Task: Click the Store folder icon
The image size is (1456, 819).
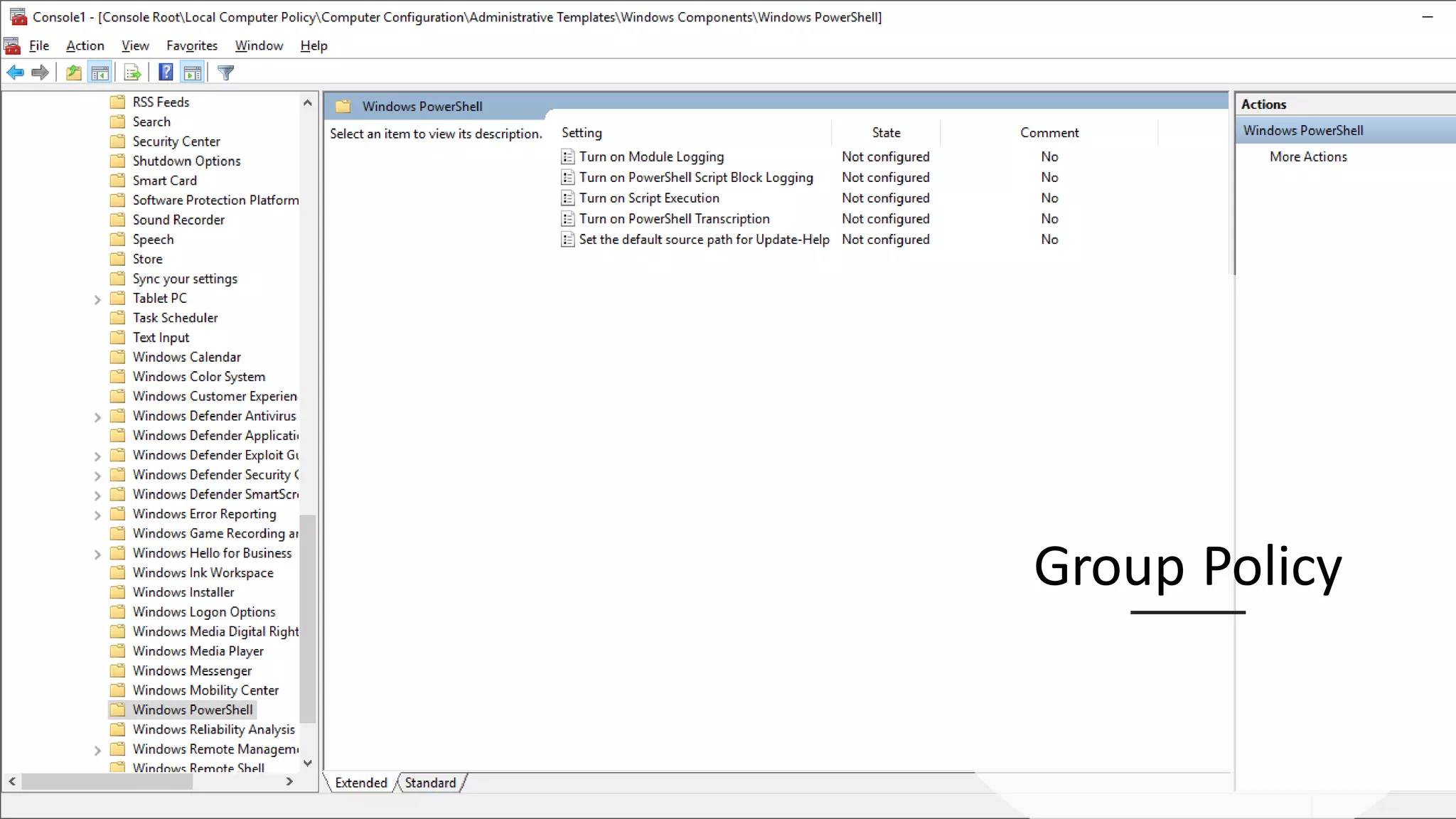Action: pos(118,259)
